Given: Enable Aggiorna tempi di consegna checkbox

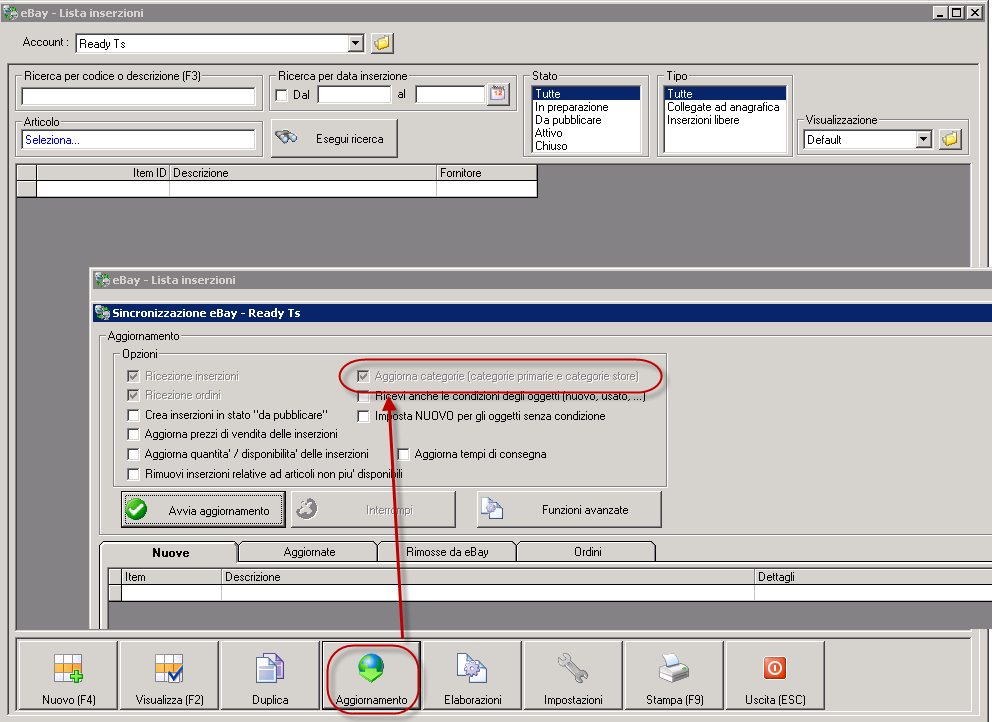Looking at the screenshot, I should tap(403, 454).
